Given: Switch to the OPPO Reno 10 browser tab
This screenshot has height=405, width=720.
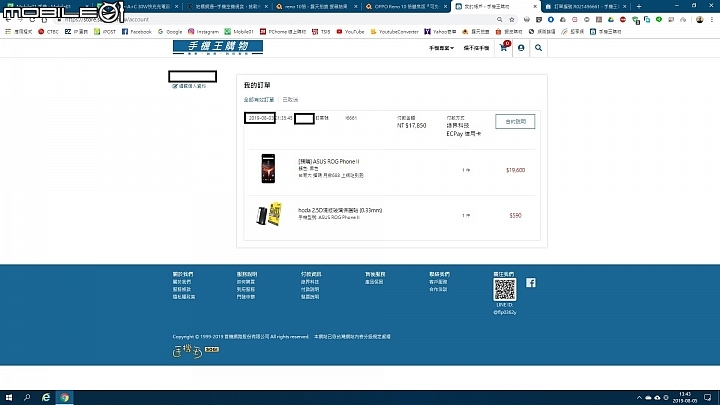Looking at the screenshot, I should coord(406,6).
